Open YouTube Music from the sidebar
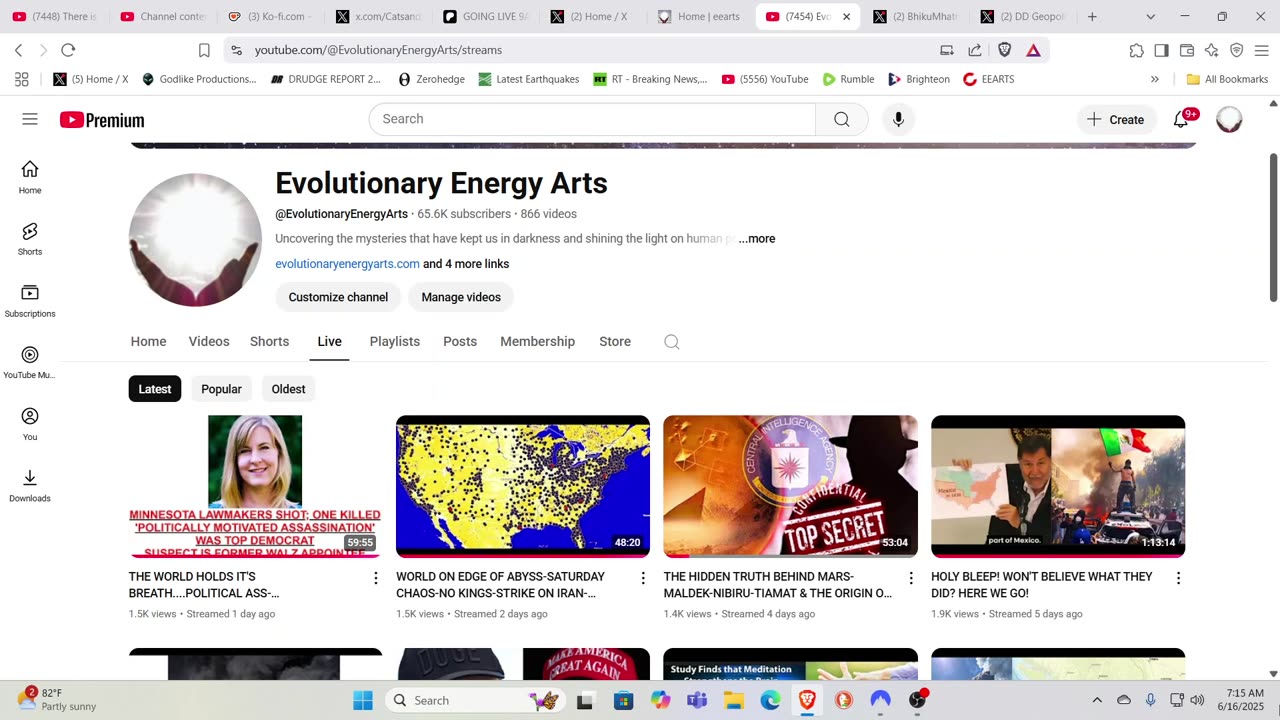Screen dimensions: 1280x720 tap(30, 362)
